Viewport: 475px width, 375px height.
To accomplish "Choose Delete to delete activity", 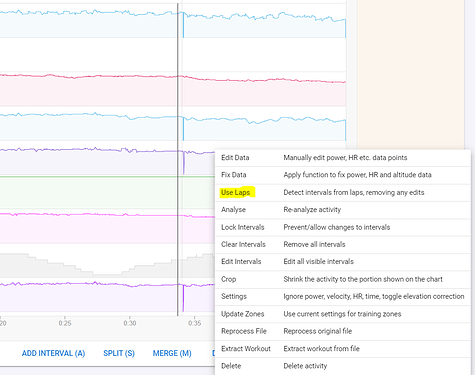I will [x=343, y=366].
